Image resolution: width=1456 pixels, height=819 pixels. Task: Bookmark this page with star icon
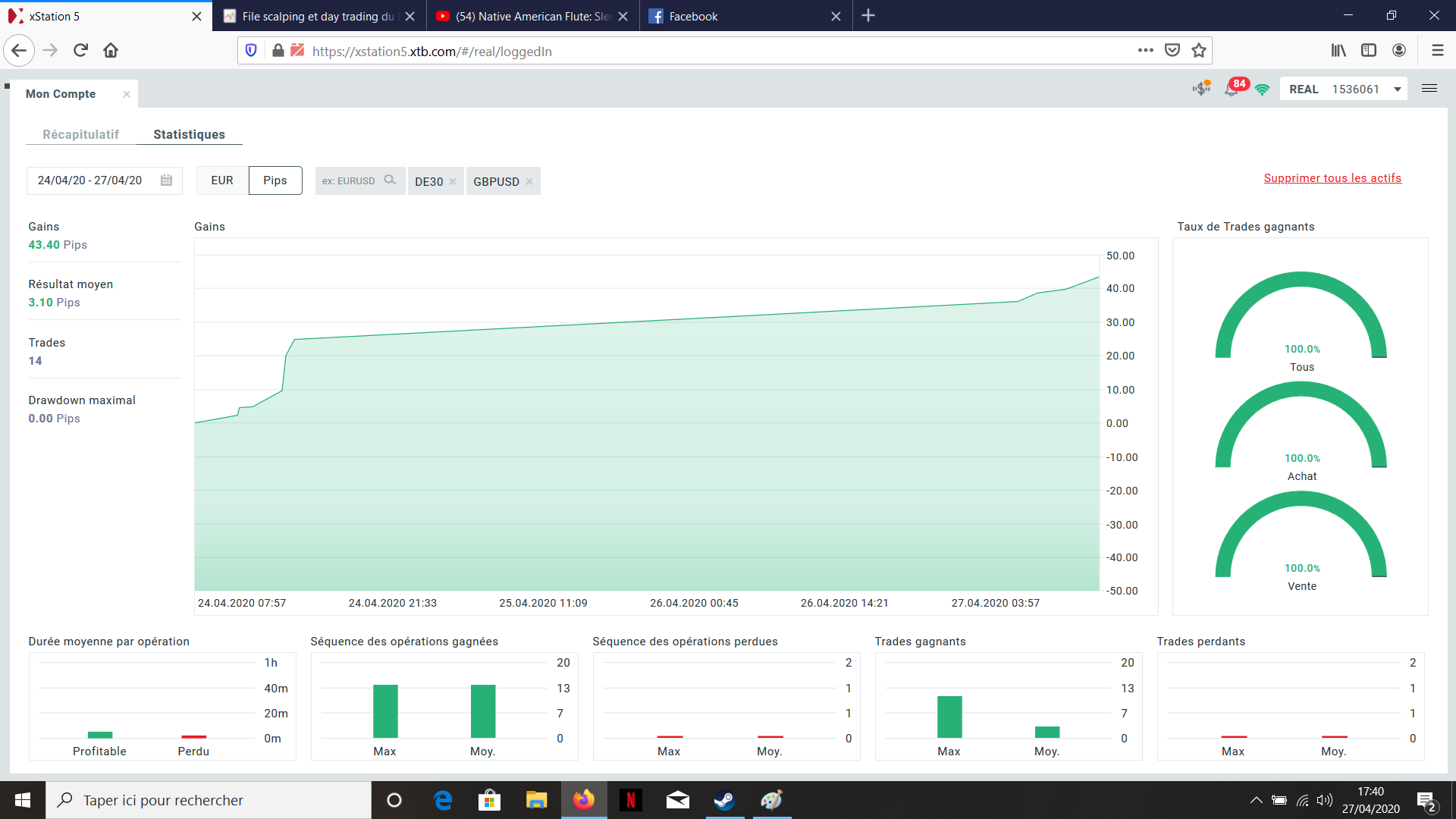[x=1198, y=50]
